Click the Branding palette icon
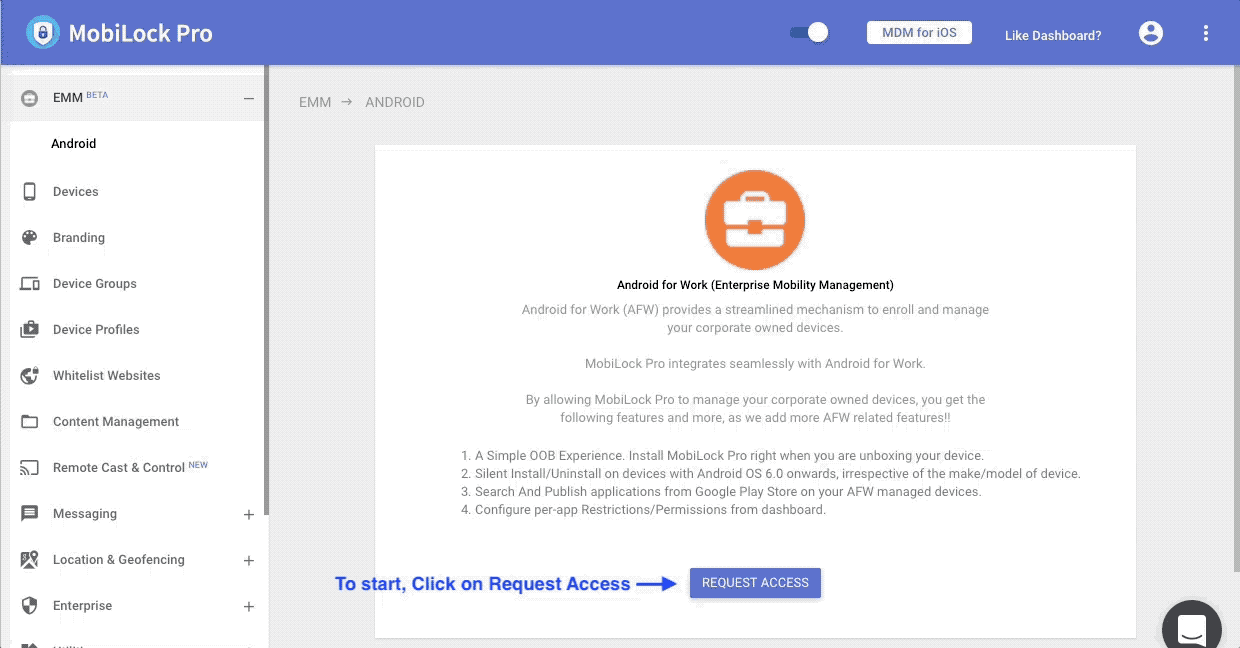Screen dimensions: 1240x648 [30, 238]
